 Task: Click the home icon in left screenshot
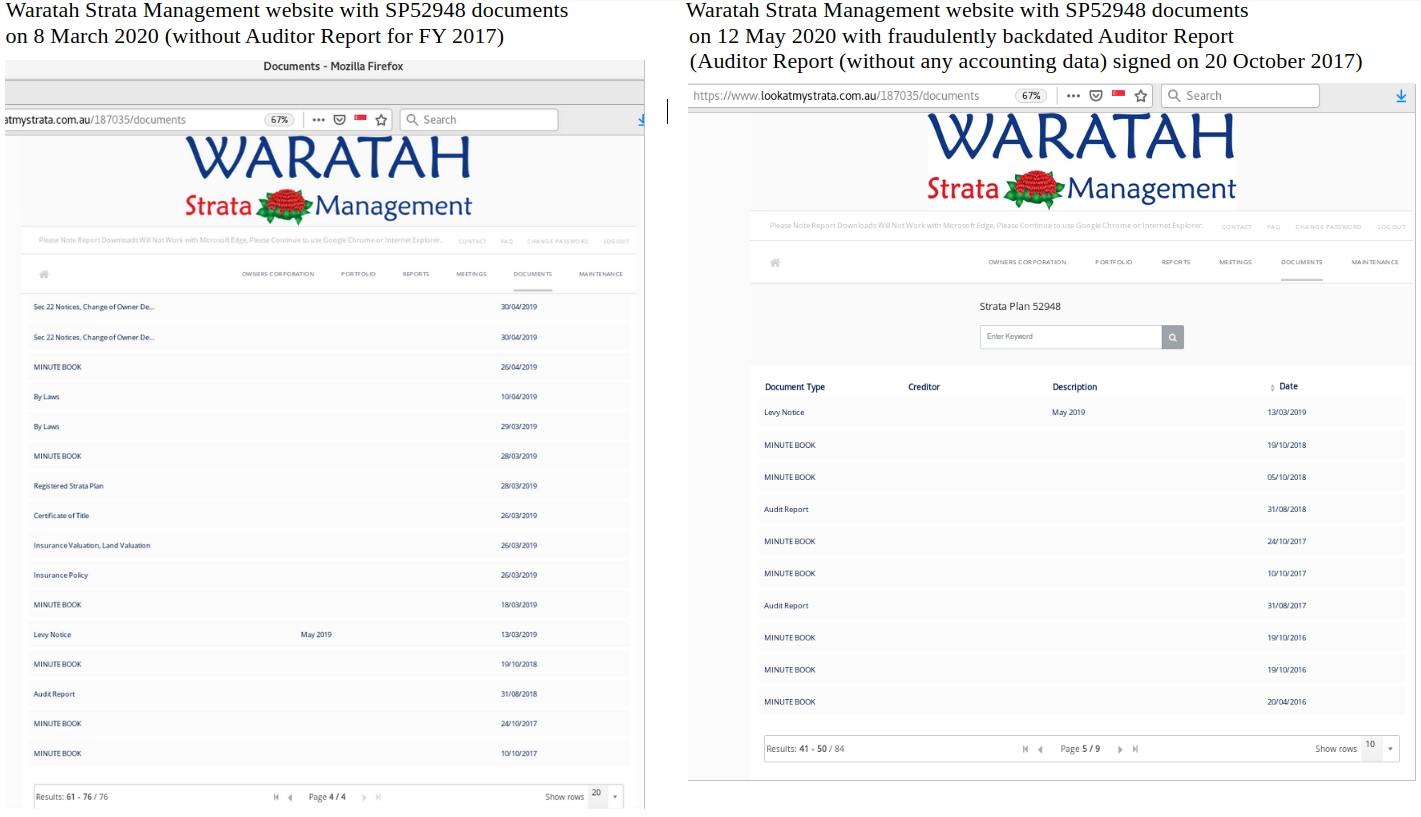point(44,274)
